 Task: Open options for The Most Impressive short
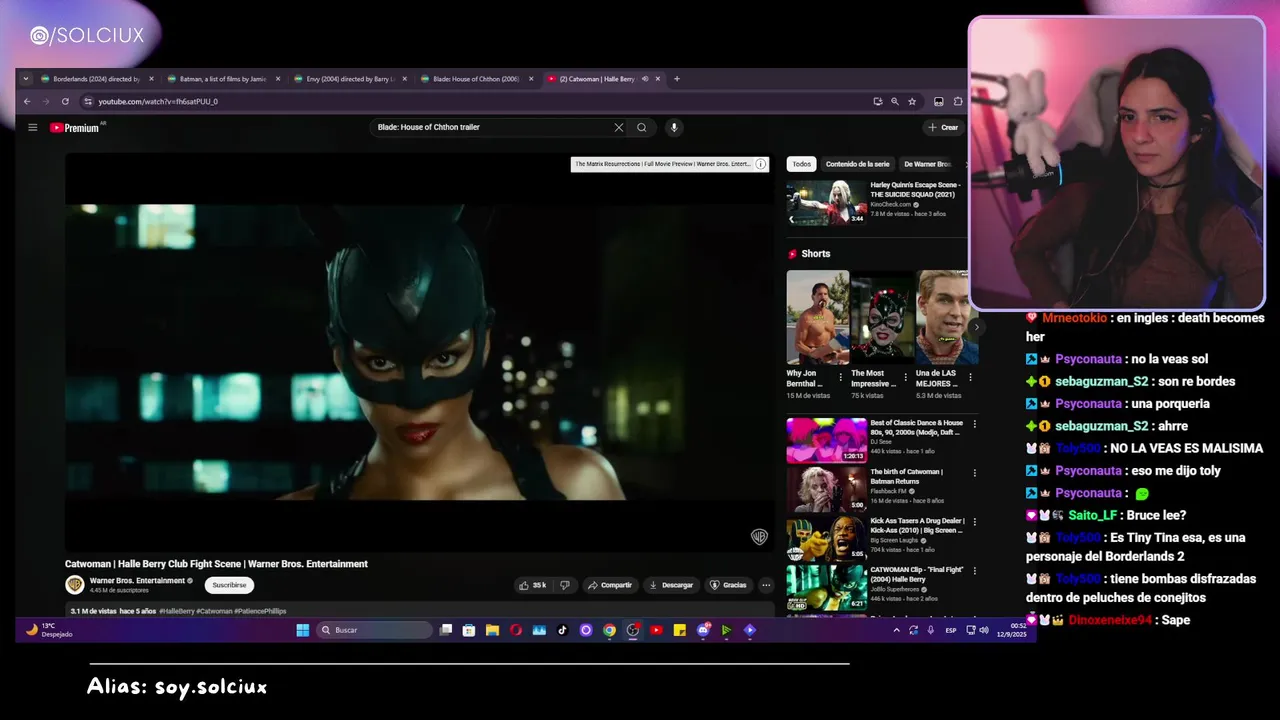click(x=906, y=378)
